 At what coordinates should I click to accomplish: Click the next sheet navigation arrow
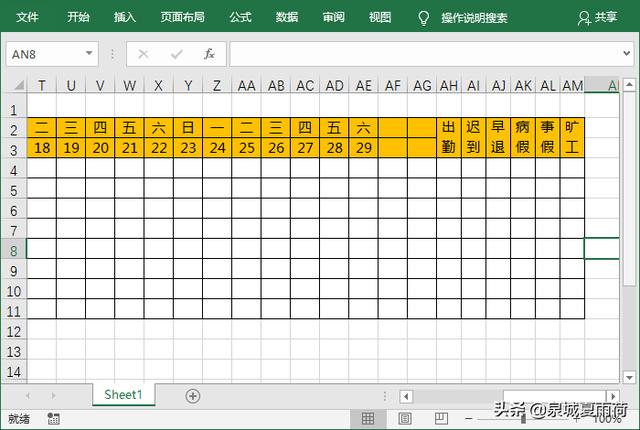pyautogui.click(x=53, y=396)
